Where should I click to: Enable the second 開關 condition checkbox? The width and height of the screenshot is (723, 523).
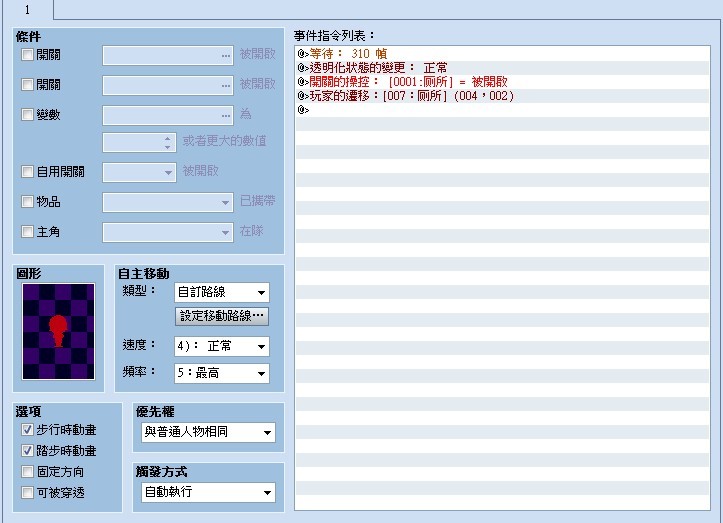click(27, 84)
